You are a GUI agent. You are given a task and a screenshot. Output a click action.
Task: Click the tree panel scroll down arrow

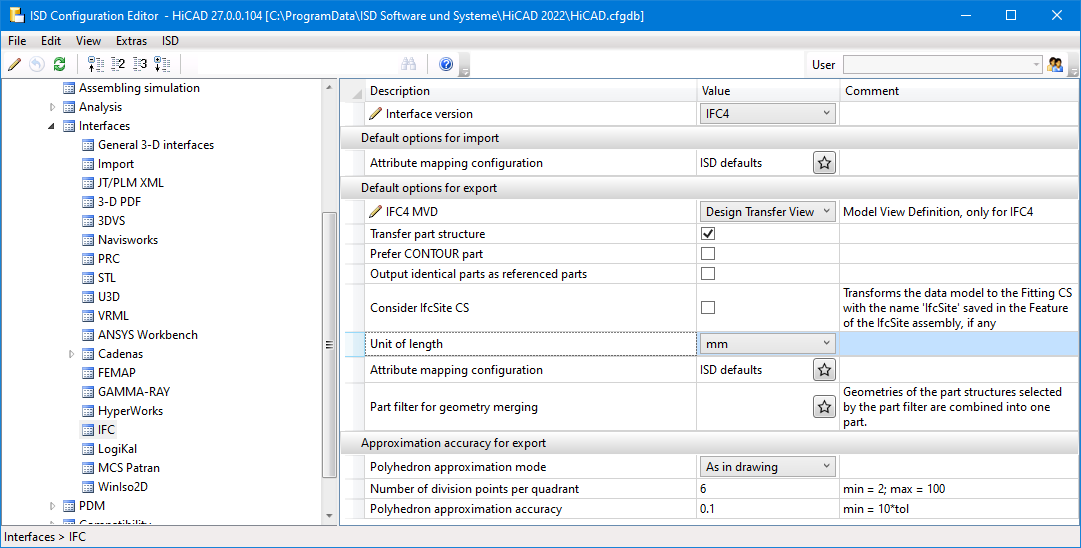[329, 516]
